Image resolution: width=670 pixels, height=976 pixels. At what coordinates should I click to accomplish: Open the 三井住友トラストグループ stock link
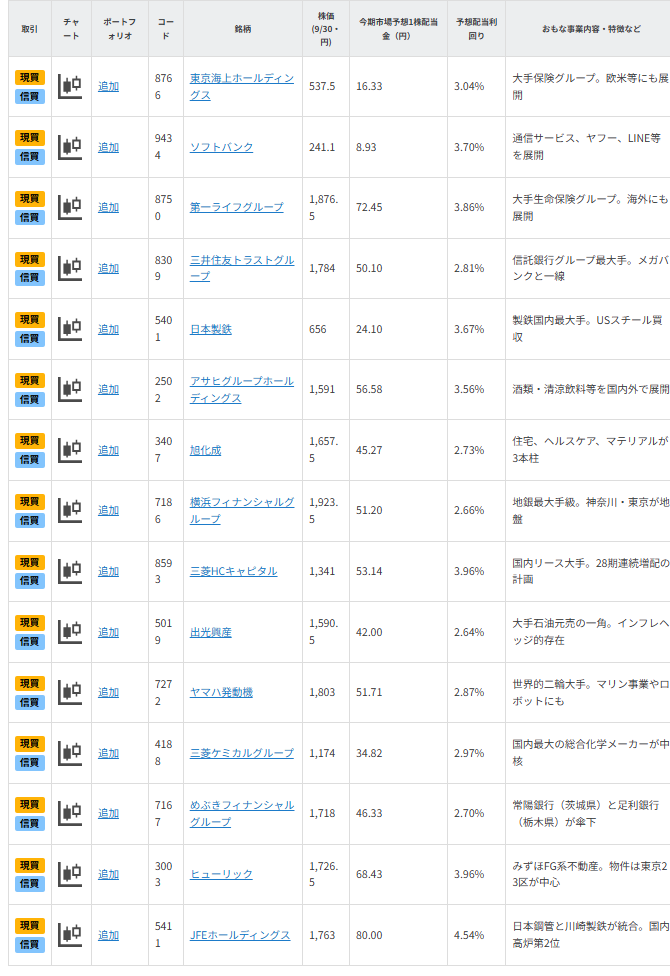click(x=242, y=268)
